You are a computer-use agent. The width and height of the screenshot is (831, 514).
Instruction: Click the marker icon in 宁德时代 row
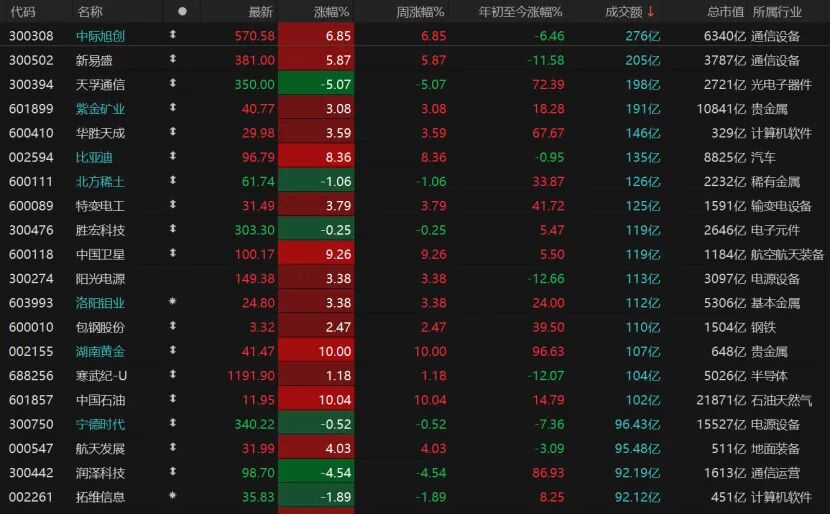tap(172, 423)
